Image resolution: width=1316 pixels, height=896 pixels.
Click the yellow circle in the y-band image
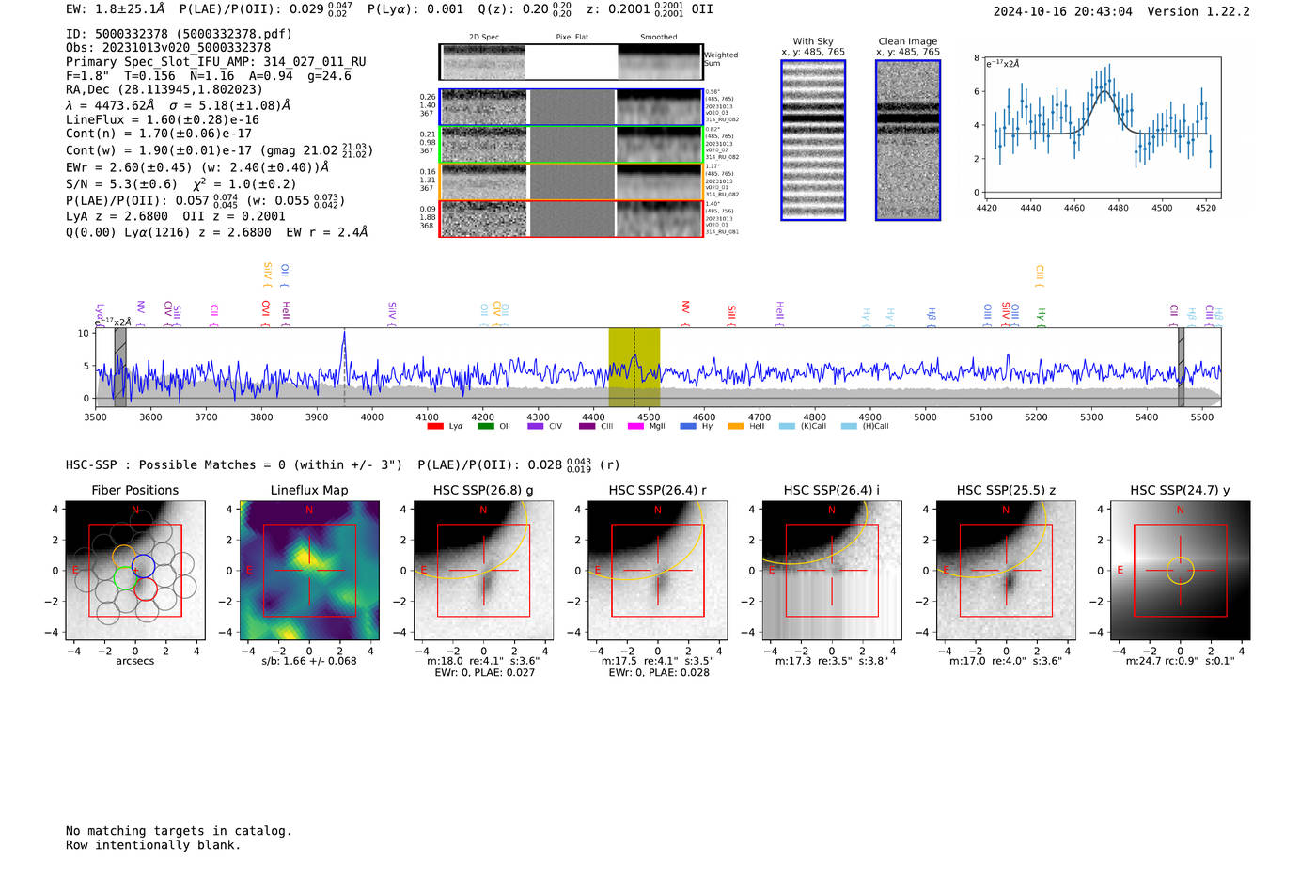(1181, 571)
